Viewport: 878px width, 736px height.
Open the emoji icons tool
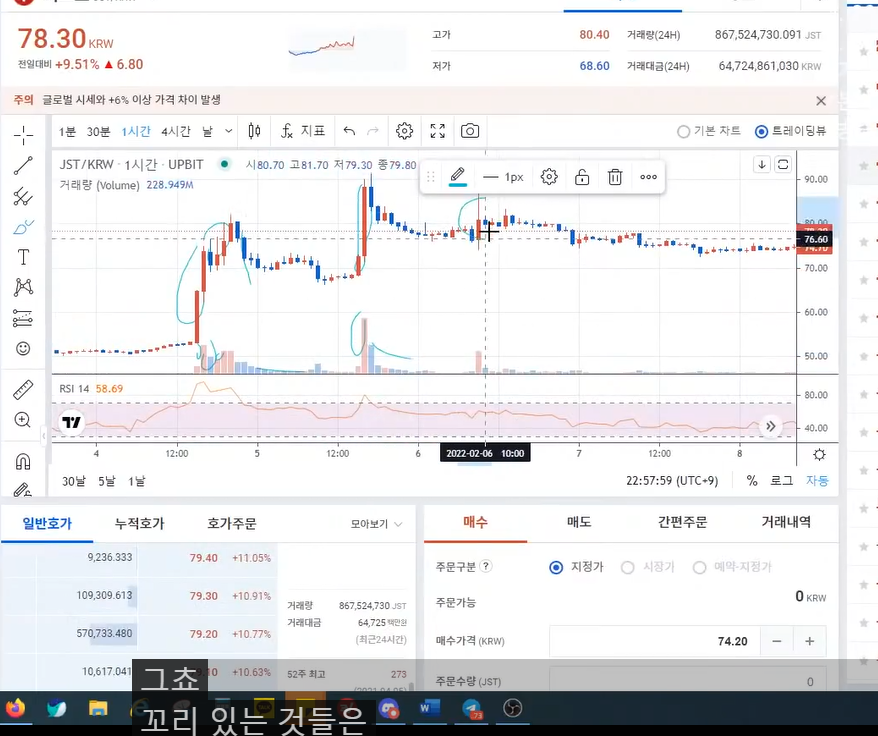pyautogui.click(x=23, y=348)
